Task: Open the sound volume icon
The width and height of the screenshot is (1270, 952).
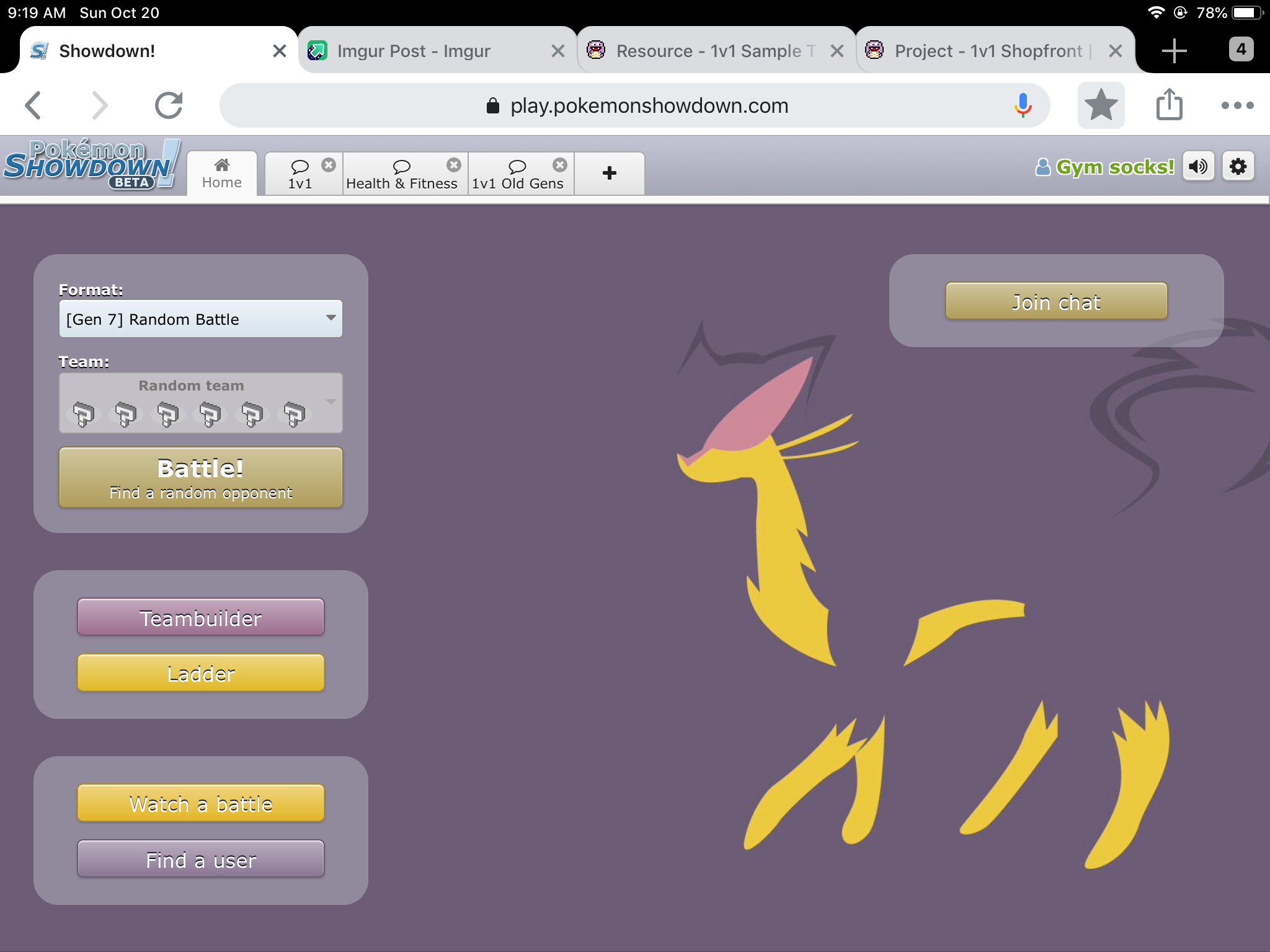Action: 1198,166
